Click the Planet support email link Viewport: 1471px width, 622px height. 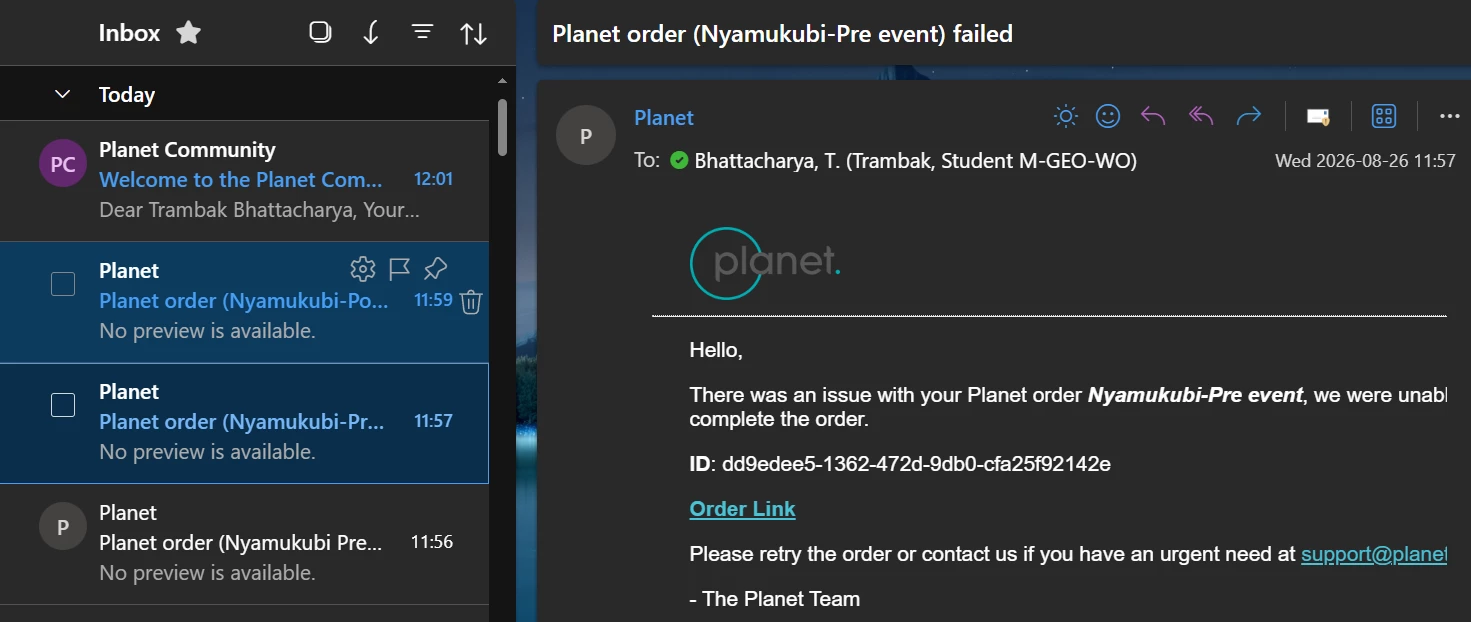(1374, 554)
